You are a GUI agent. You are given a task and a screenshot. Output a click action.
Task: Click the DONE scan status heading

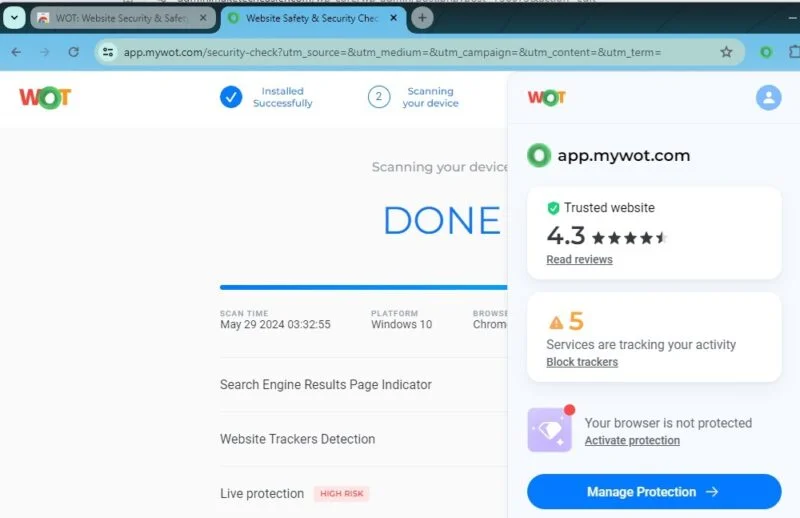442,220
